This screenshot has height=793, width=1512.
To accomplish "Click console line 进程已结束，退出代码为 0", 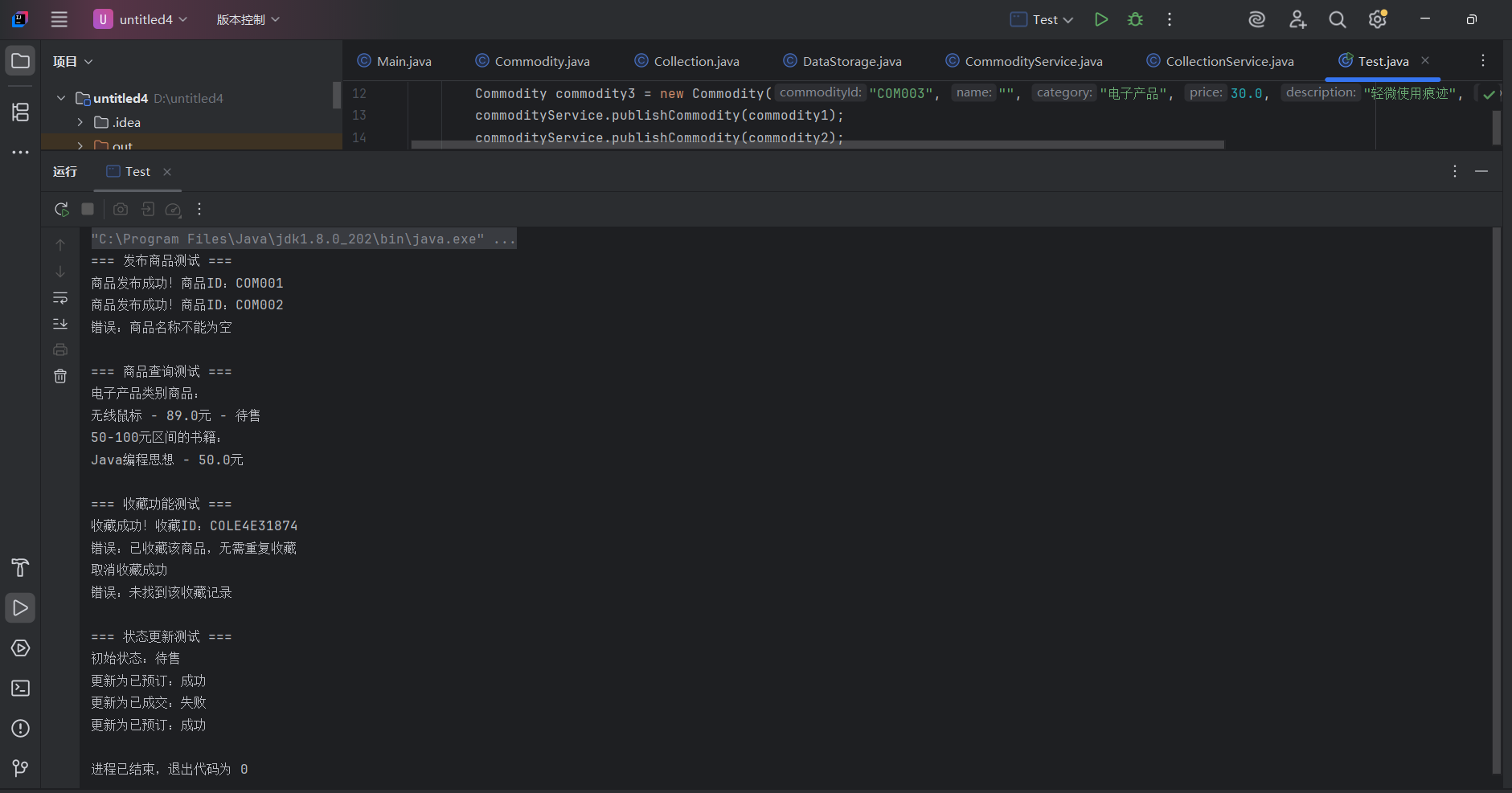I will tap(170, 769).
